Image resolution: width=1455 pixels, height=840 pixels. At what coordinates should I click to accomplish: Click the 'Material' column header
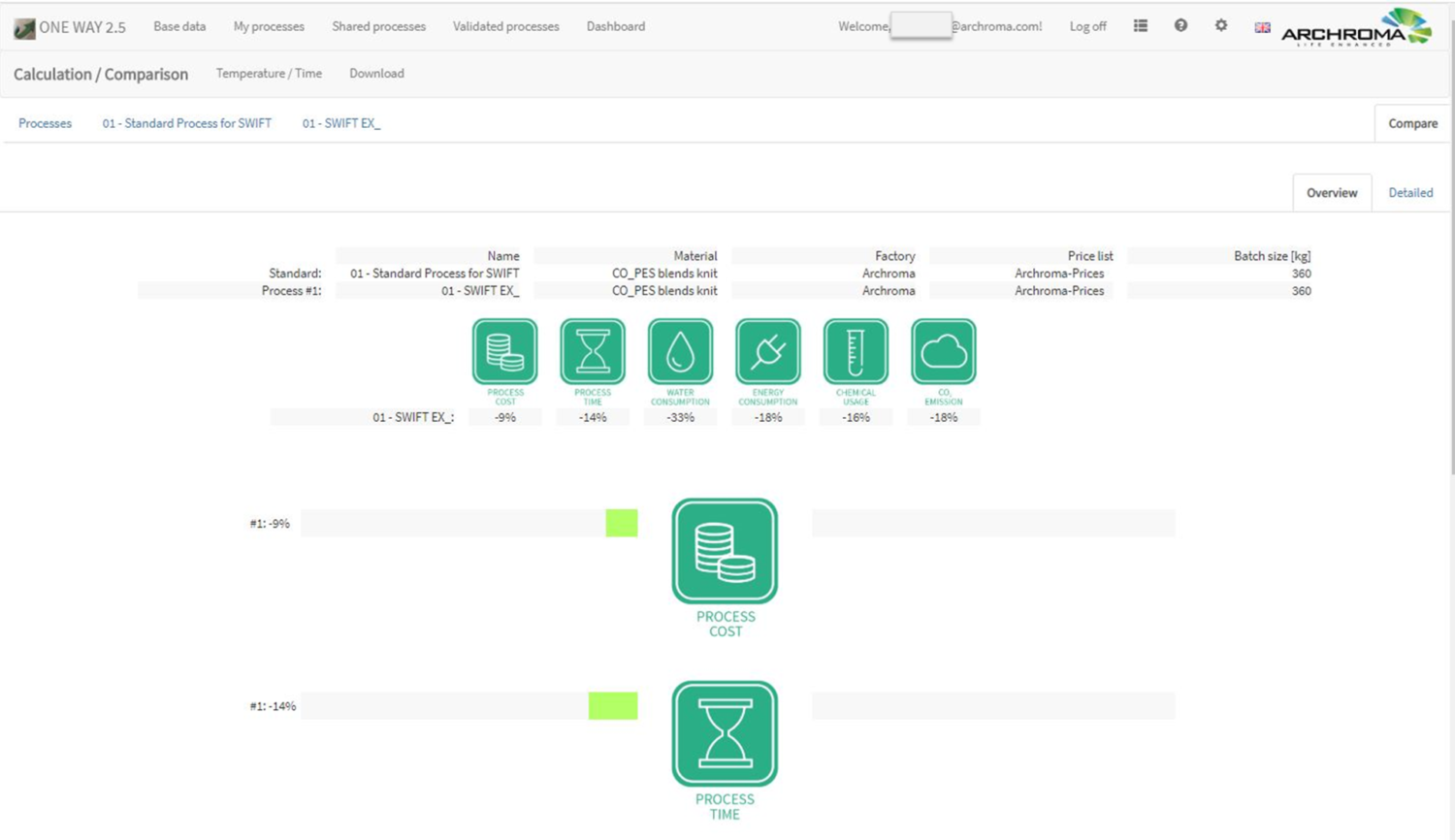coord(695,256)
